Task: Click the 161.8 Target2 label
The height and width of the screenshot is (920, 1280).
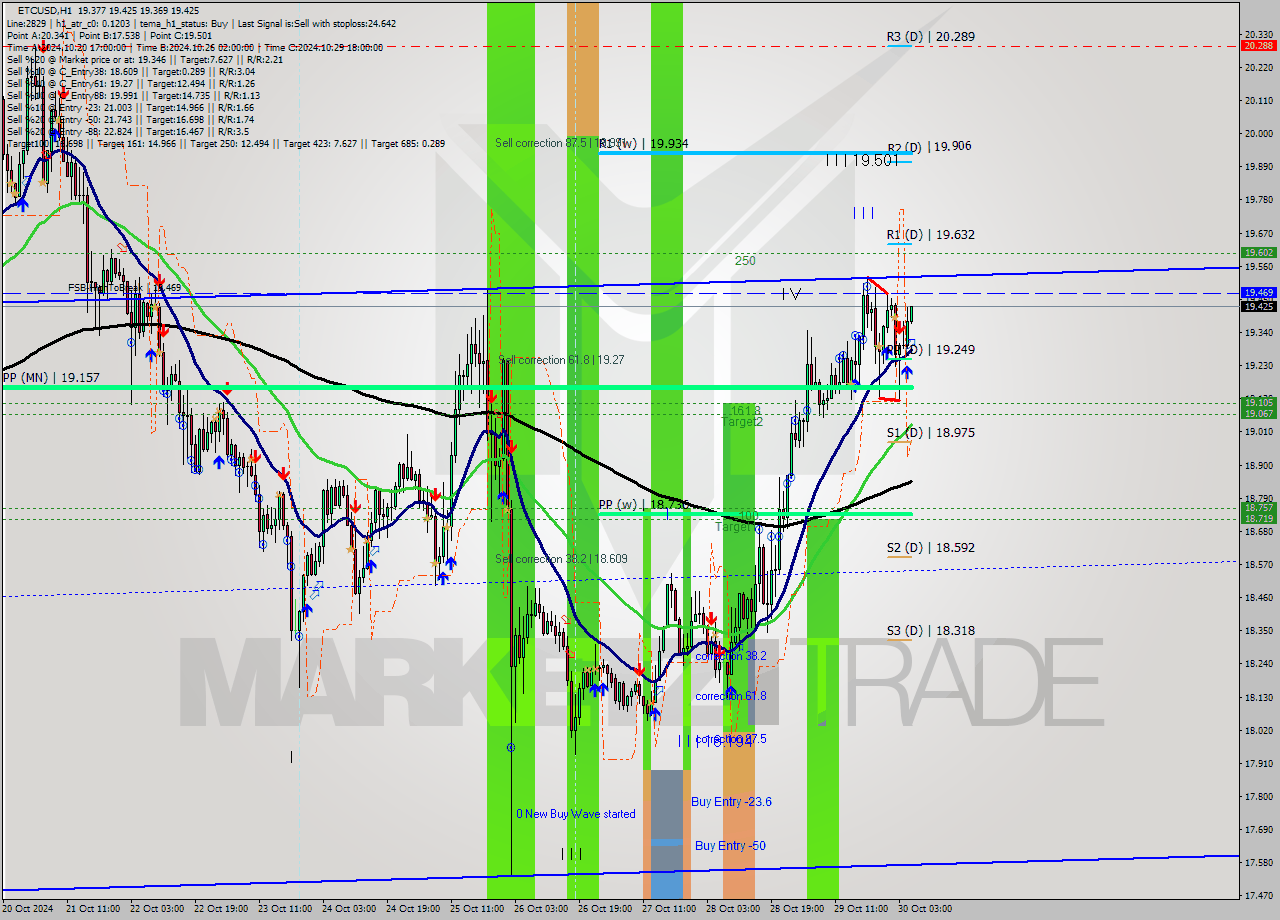Action: tap(743, 416)
